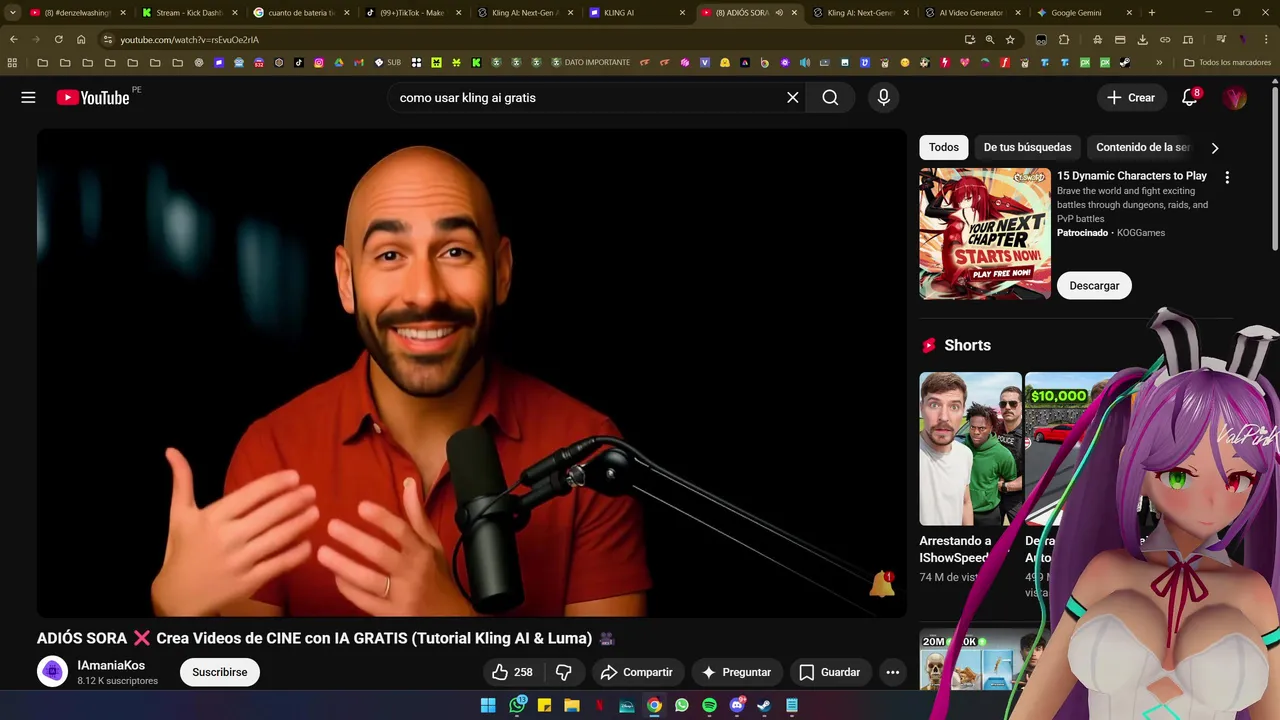Open the 15 Dynamic Characters to Play title
Screen dimensions: 1280x720
pos(1132,176)
